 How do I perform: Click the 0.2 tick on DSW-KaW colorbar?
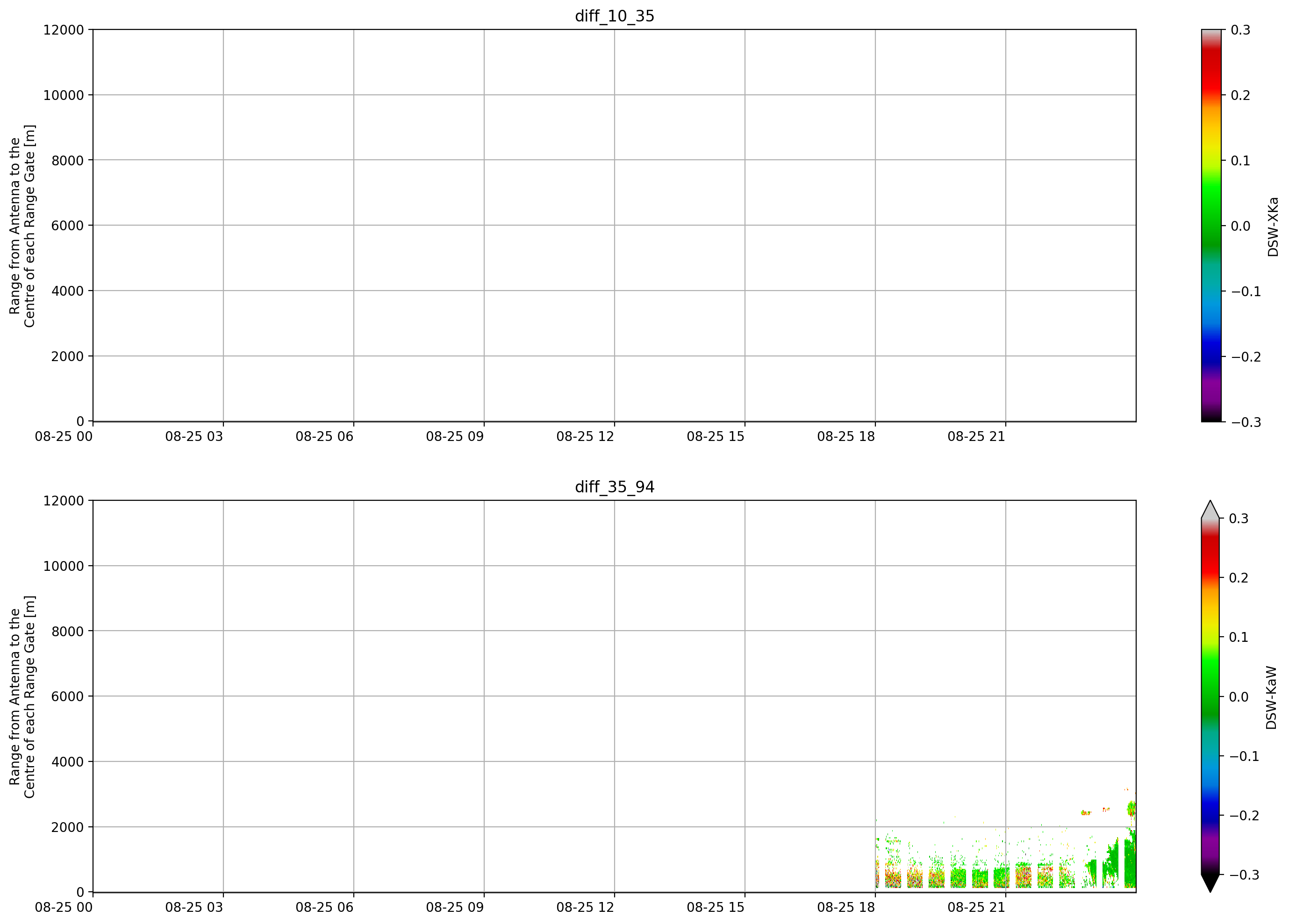click(x=1239, y=578)
